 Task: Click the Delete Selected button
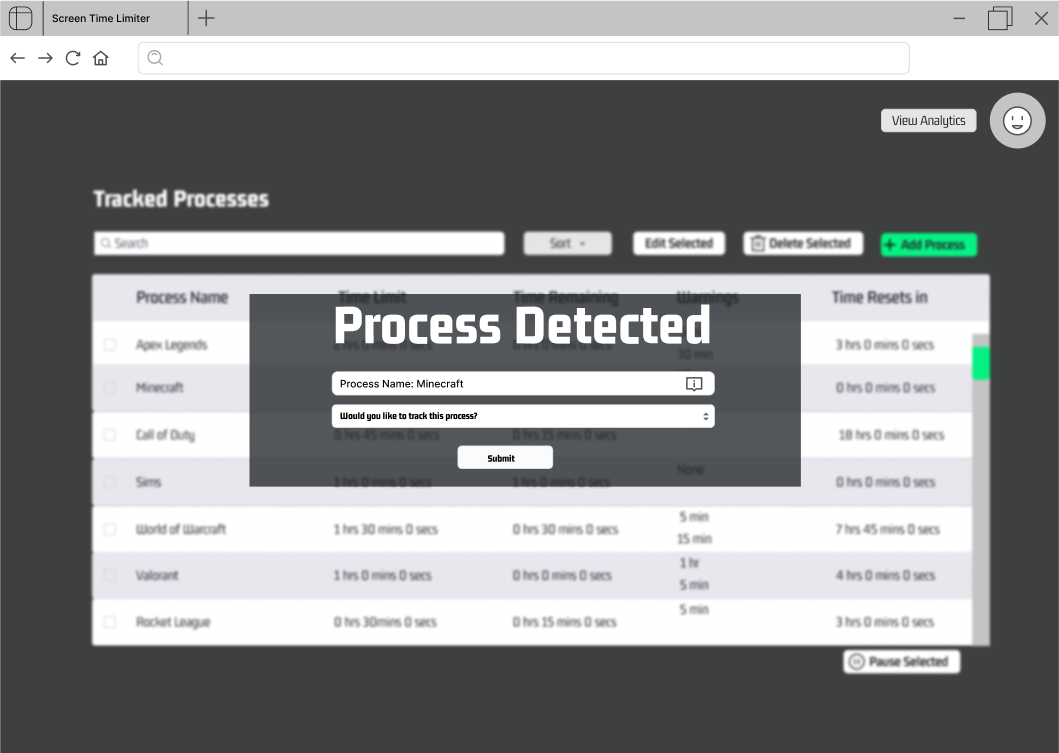point(803,243)
